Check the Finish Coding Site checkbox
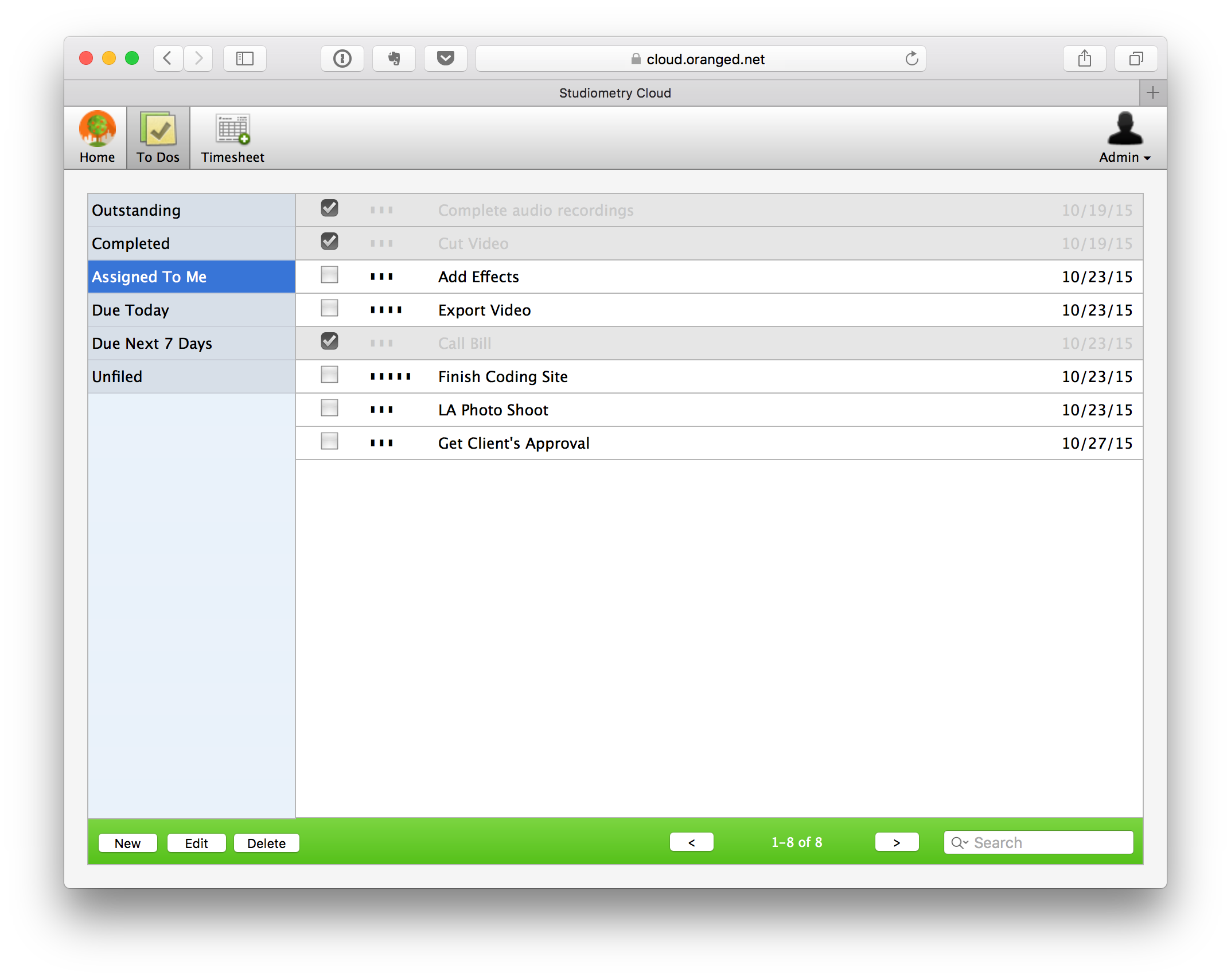 [329, 375]
